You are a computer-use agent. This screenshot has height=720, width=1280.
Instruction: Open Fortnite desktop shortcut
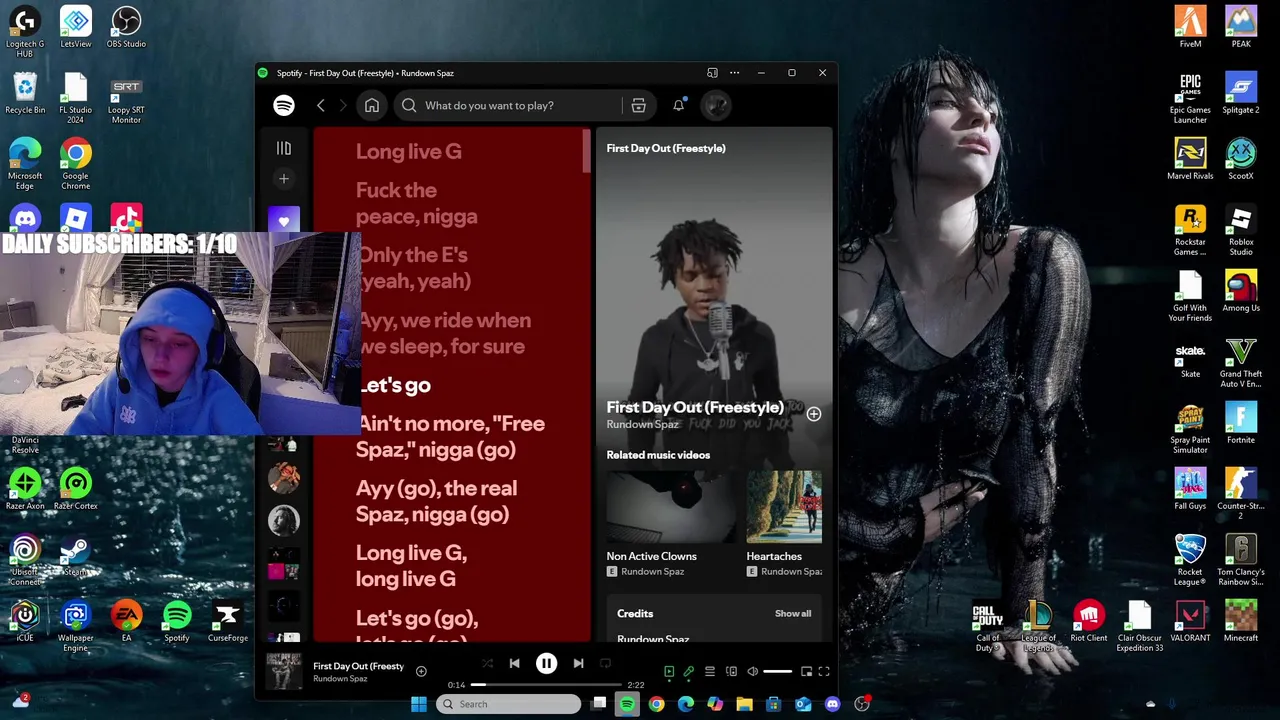click(x=1241, y=423)
